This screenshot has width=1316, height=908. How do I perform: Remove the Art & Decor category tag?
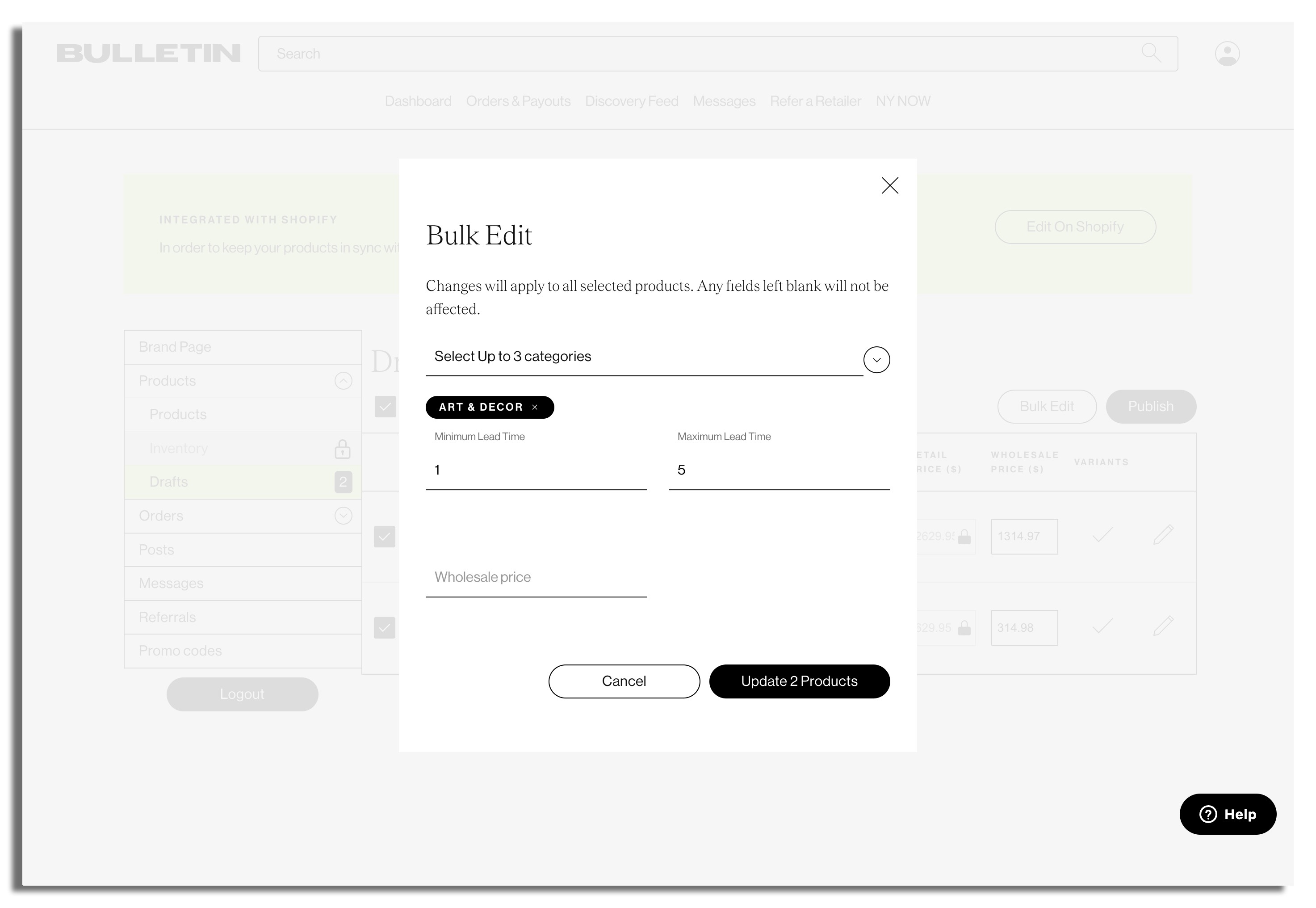pos(535,408)
